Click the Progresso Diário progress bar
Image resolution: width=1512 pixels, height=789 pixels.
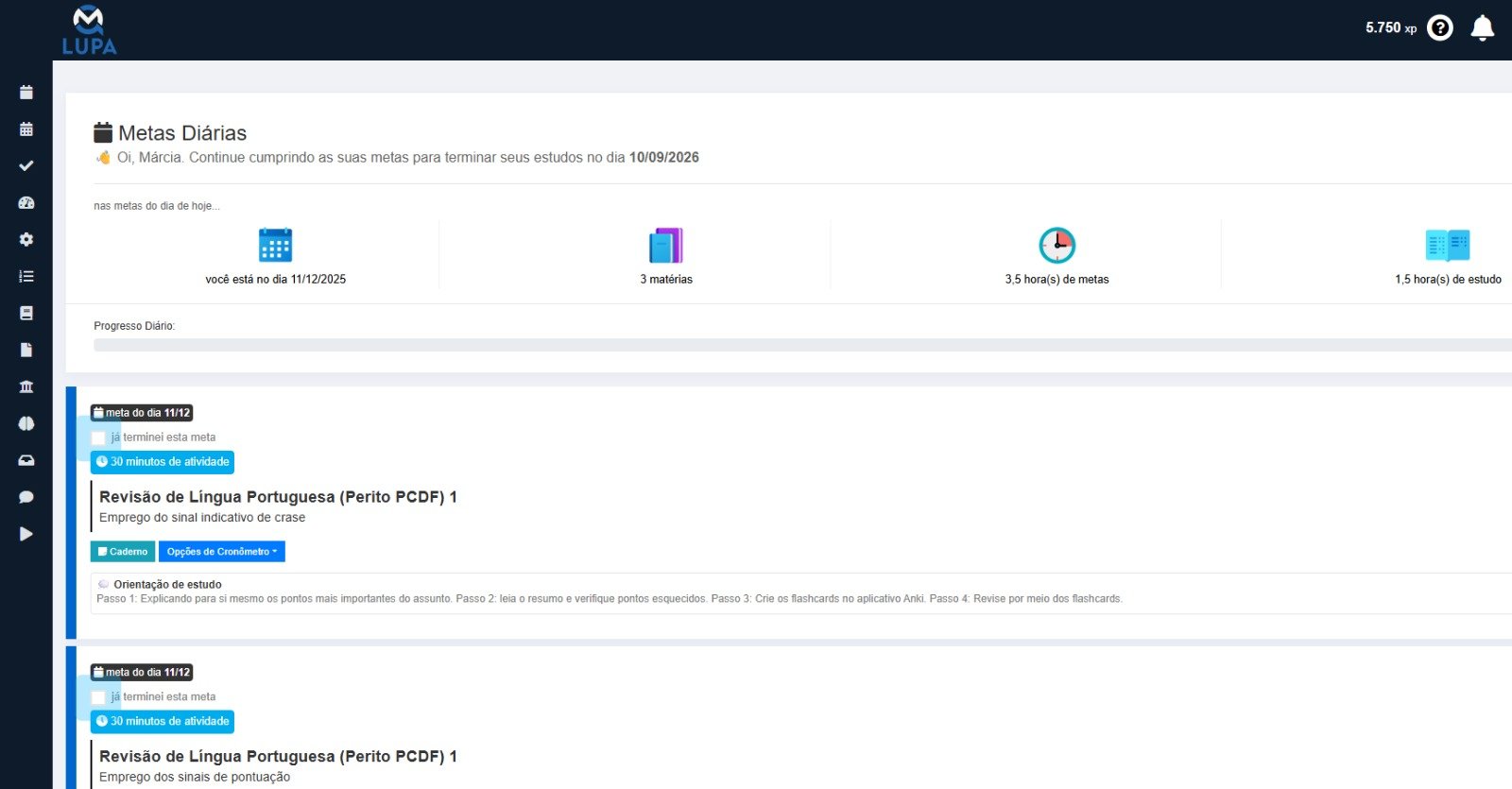tap(801, 345)
